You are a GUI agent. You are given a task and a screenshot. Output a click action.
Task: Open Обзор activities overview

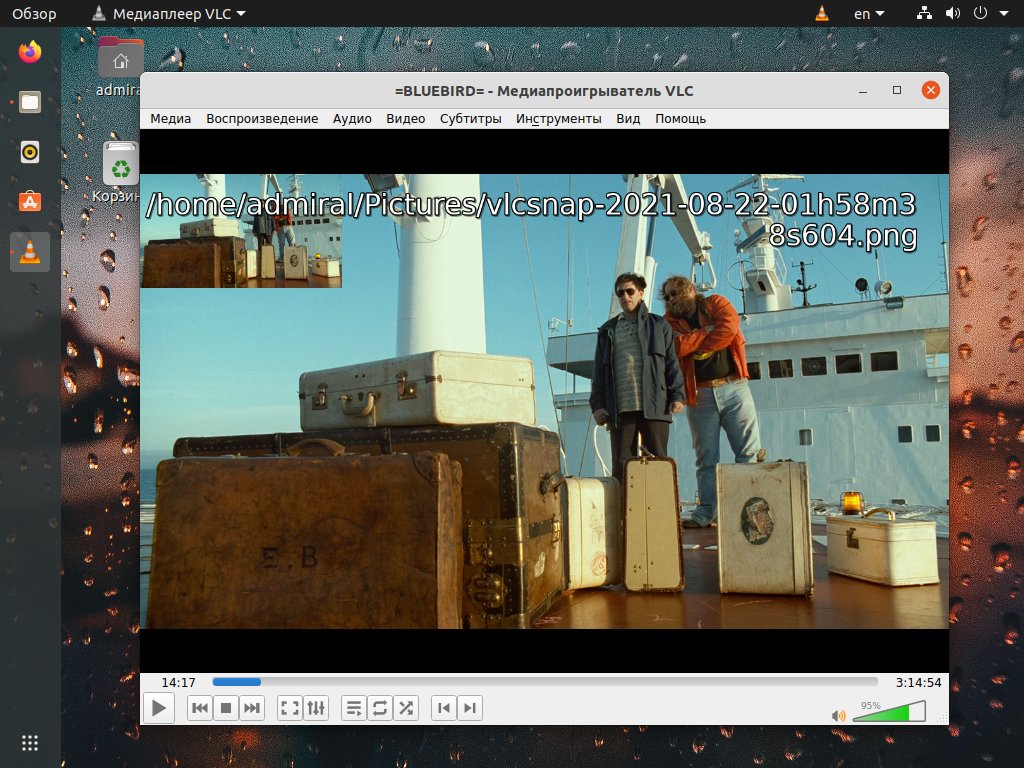[34, 14]
